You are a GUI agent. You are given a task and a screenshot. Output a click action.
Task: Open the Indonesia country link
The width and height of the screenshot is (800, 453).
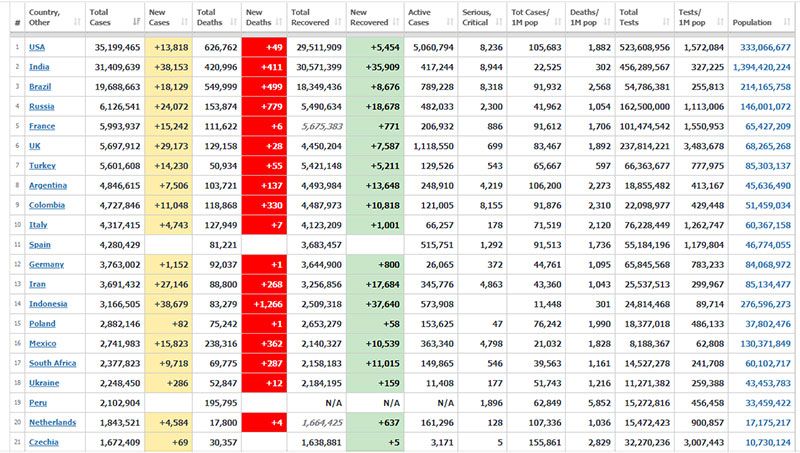(48, 304)
